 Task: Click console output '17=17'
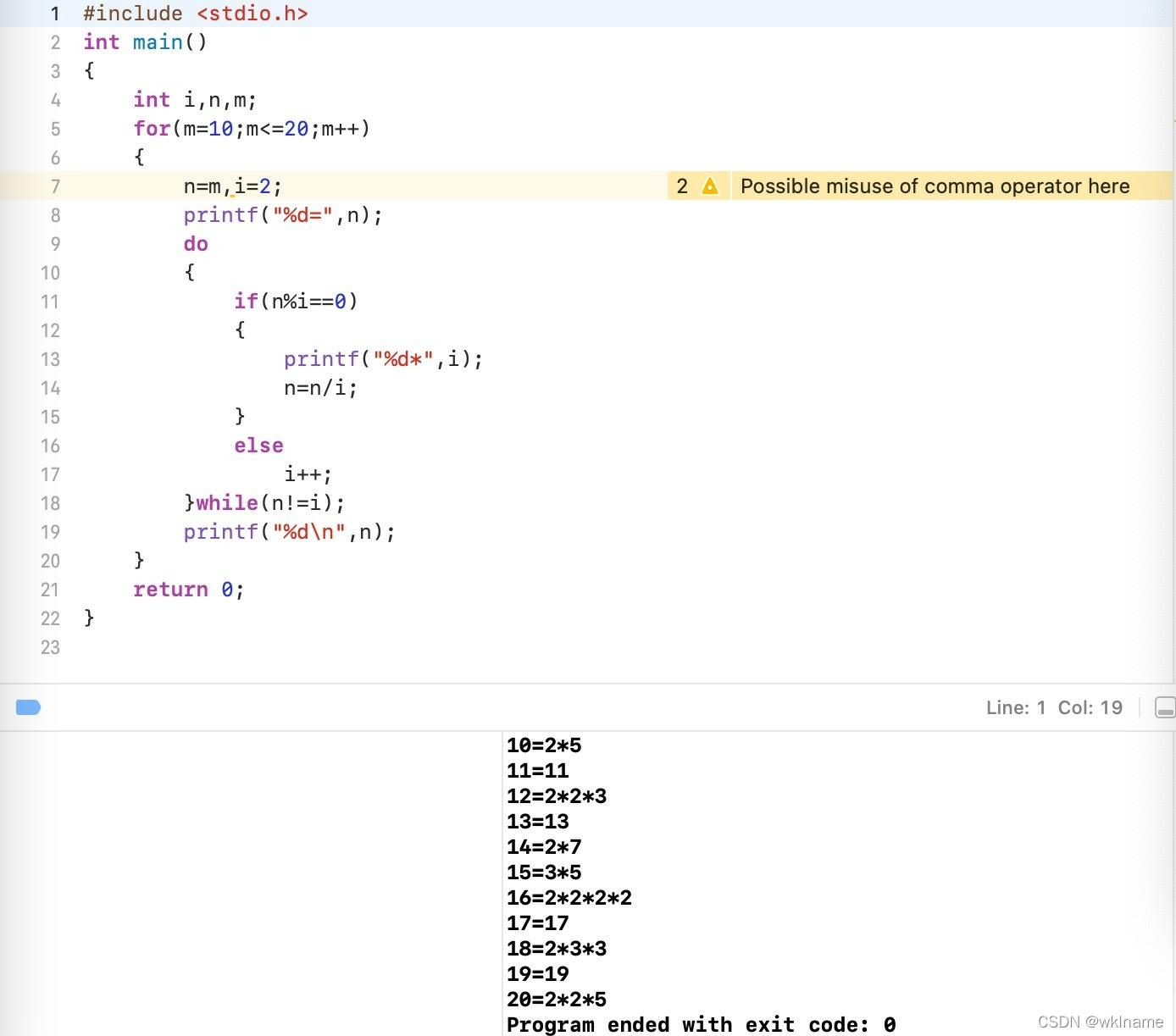[538, 923]
